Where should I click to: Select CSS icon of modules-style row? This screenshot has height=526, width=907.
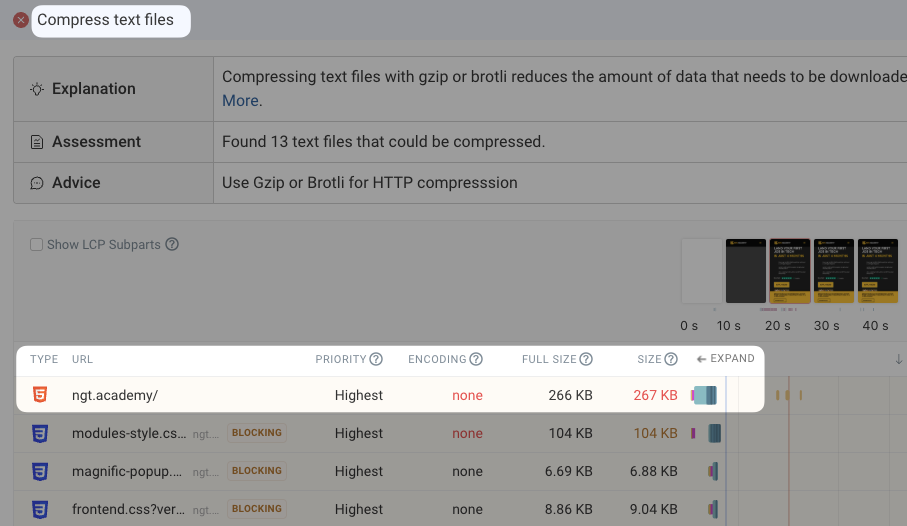(40, 433)
